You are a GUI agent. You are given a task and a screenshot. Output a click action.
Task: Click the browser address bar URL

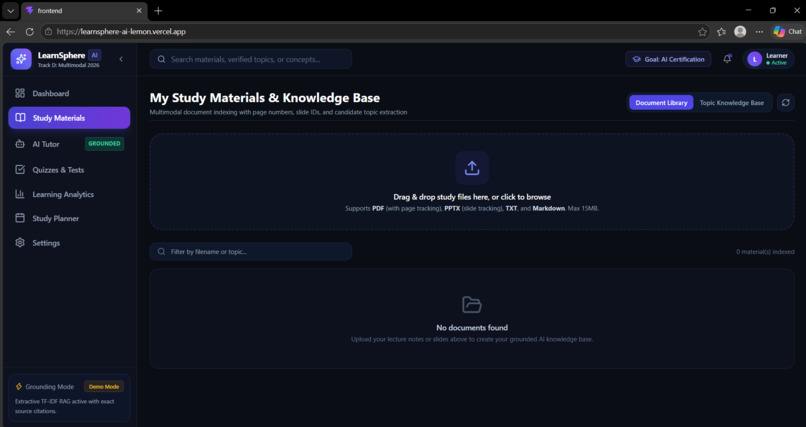coord(121,32)
